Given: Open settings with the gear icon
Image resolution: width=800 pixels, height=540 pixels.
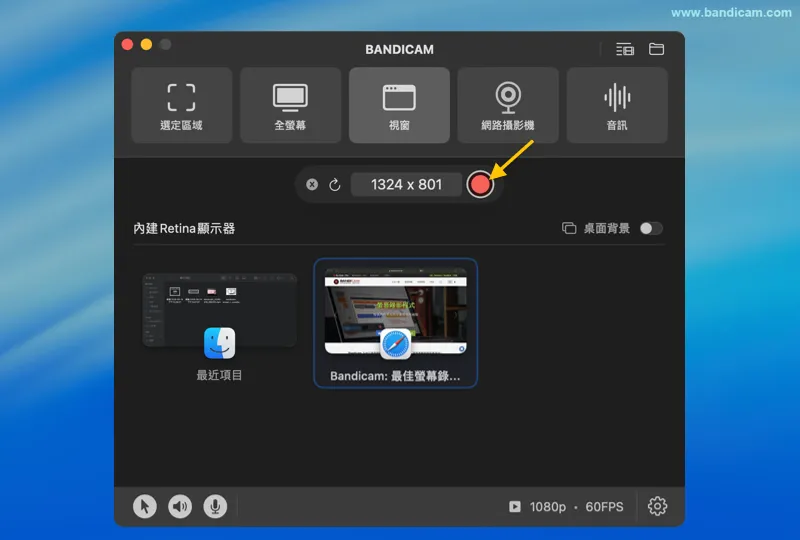Looking at the screenshot, I should [657, 506].
